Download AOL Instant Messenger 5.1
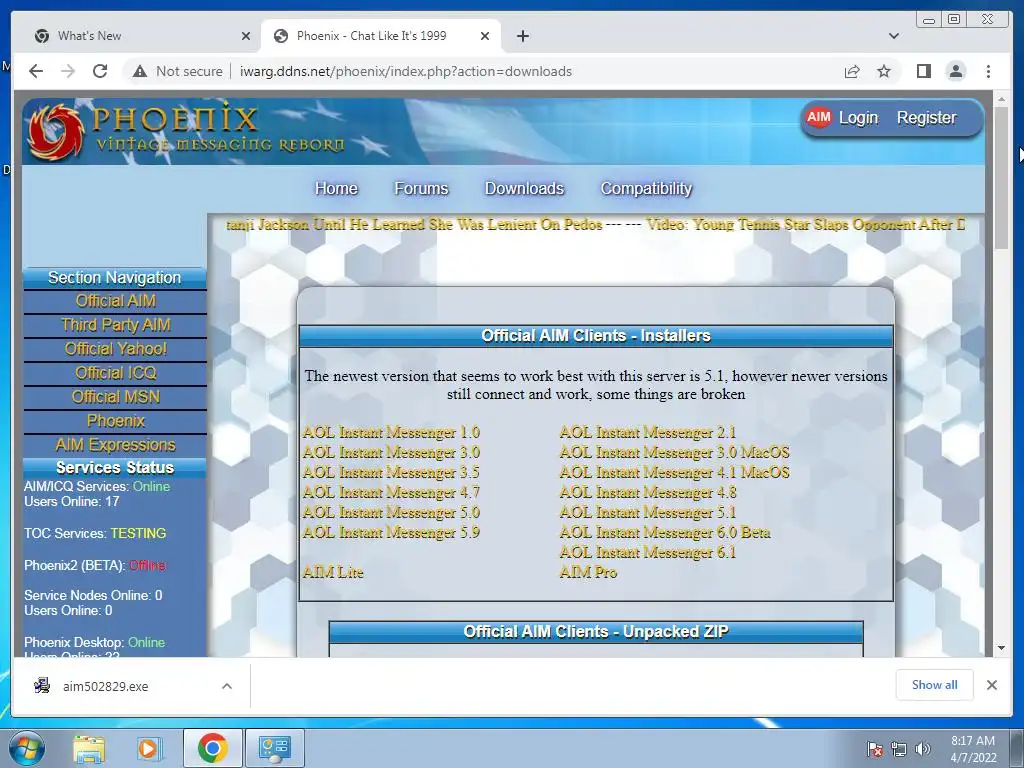This screenshot has width=1024, height=768. (x=648, y=513)
